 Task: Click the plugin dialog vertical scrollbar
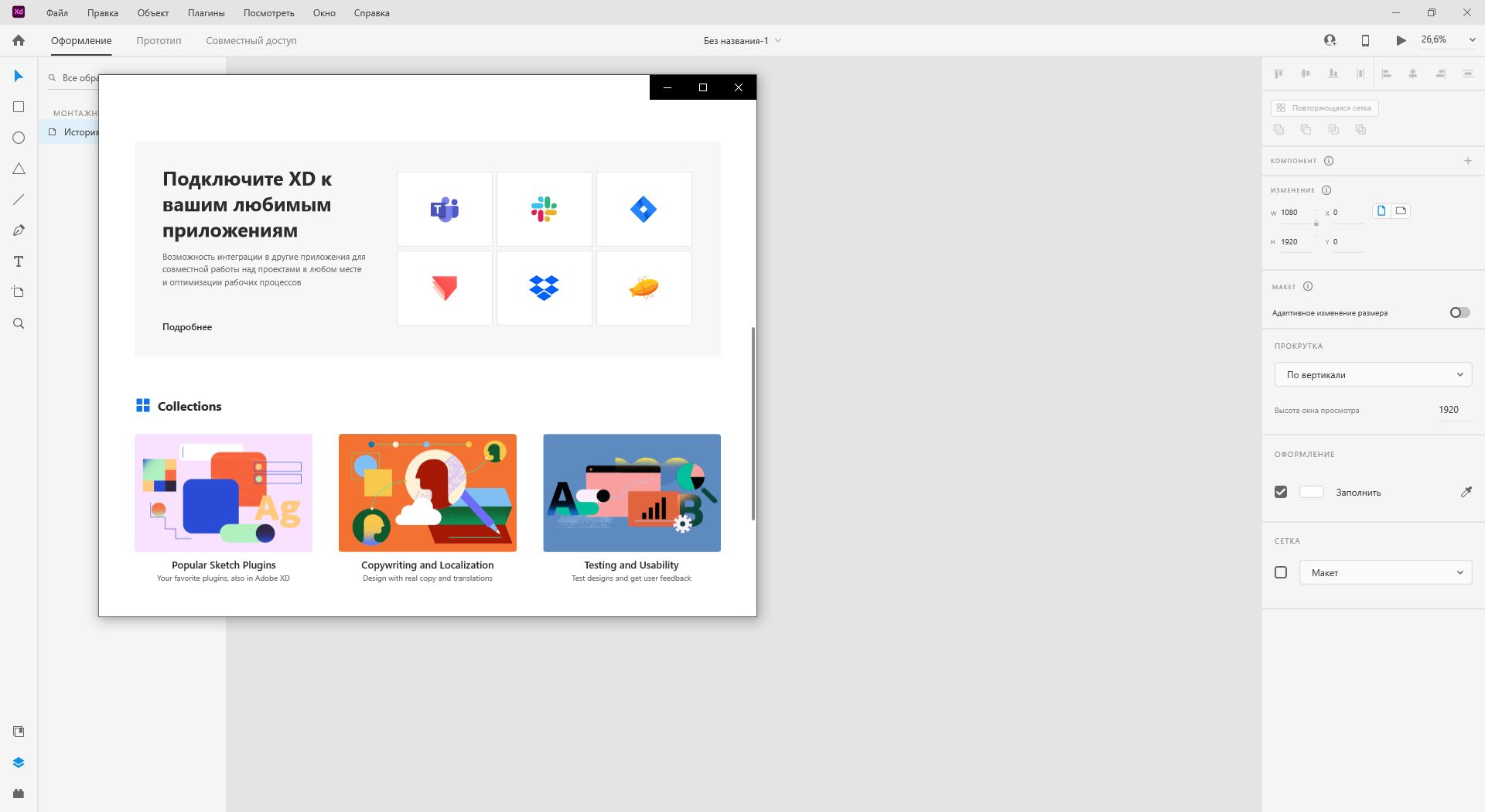[x=753, y=423]
